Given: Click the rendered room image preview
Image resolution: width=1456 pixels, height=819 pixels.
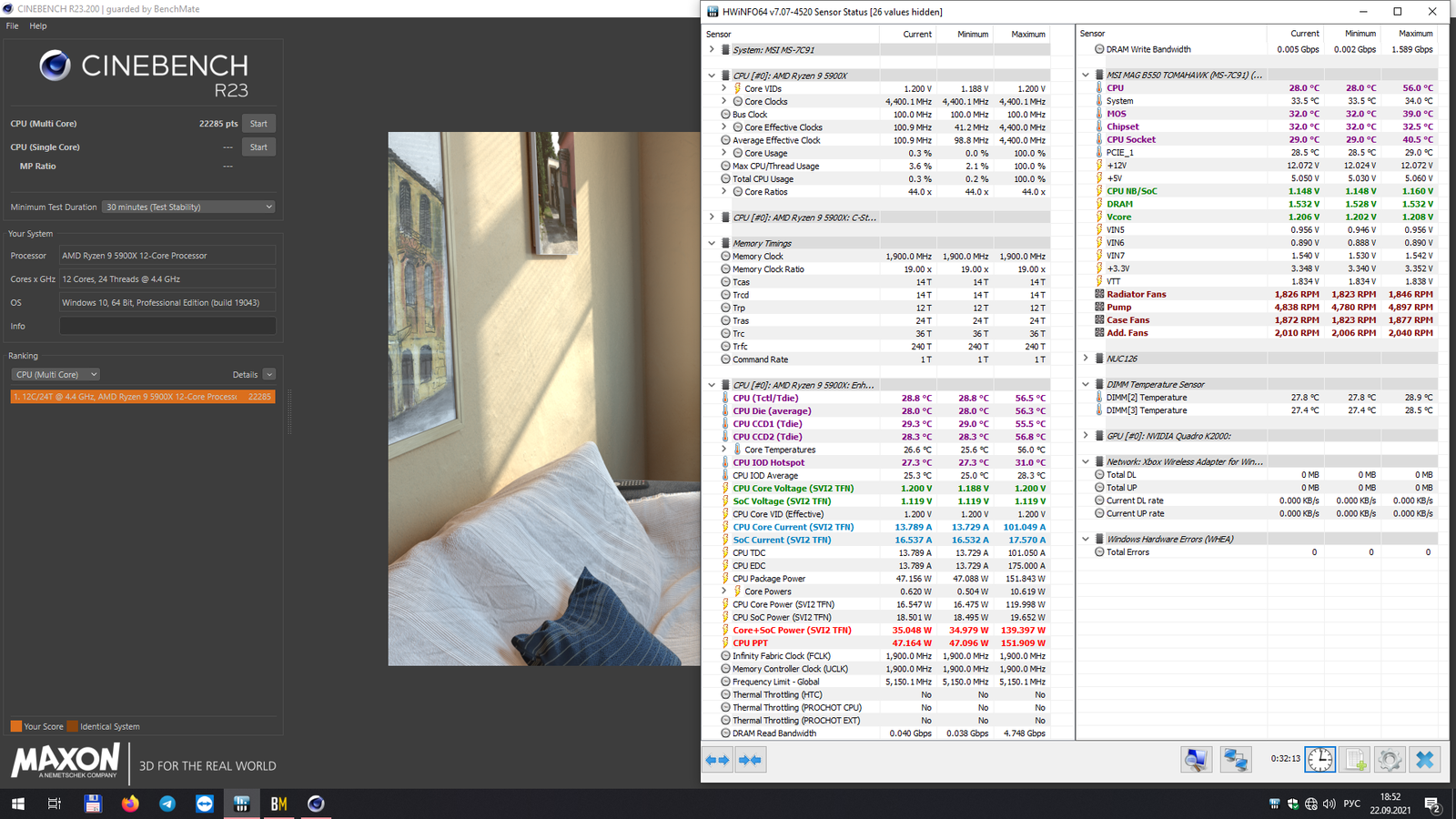Looking at the screenshot, I should click(544, 399).
